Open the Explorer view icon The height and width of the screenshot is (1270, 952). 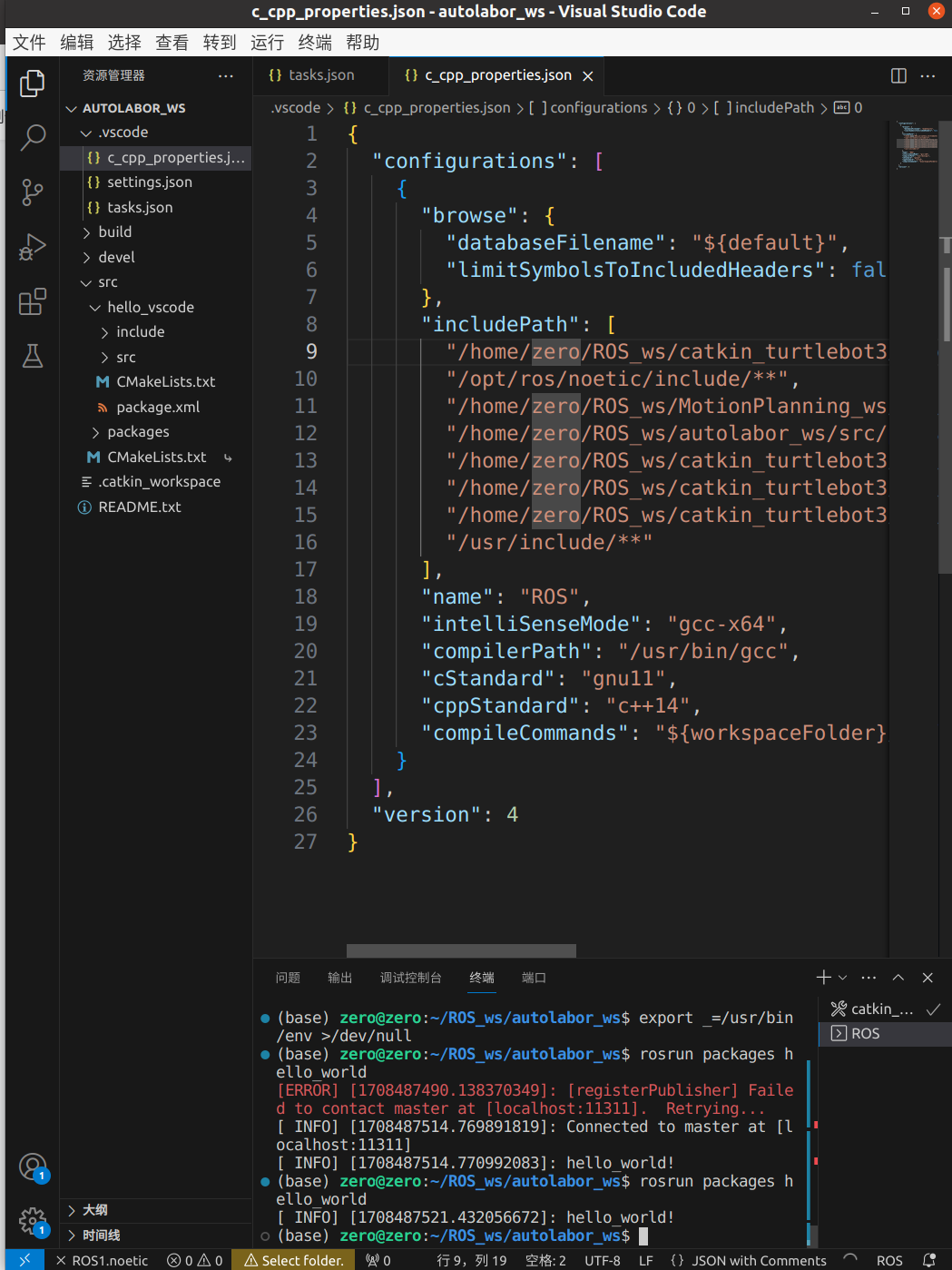click(33, 84)
